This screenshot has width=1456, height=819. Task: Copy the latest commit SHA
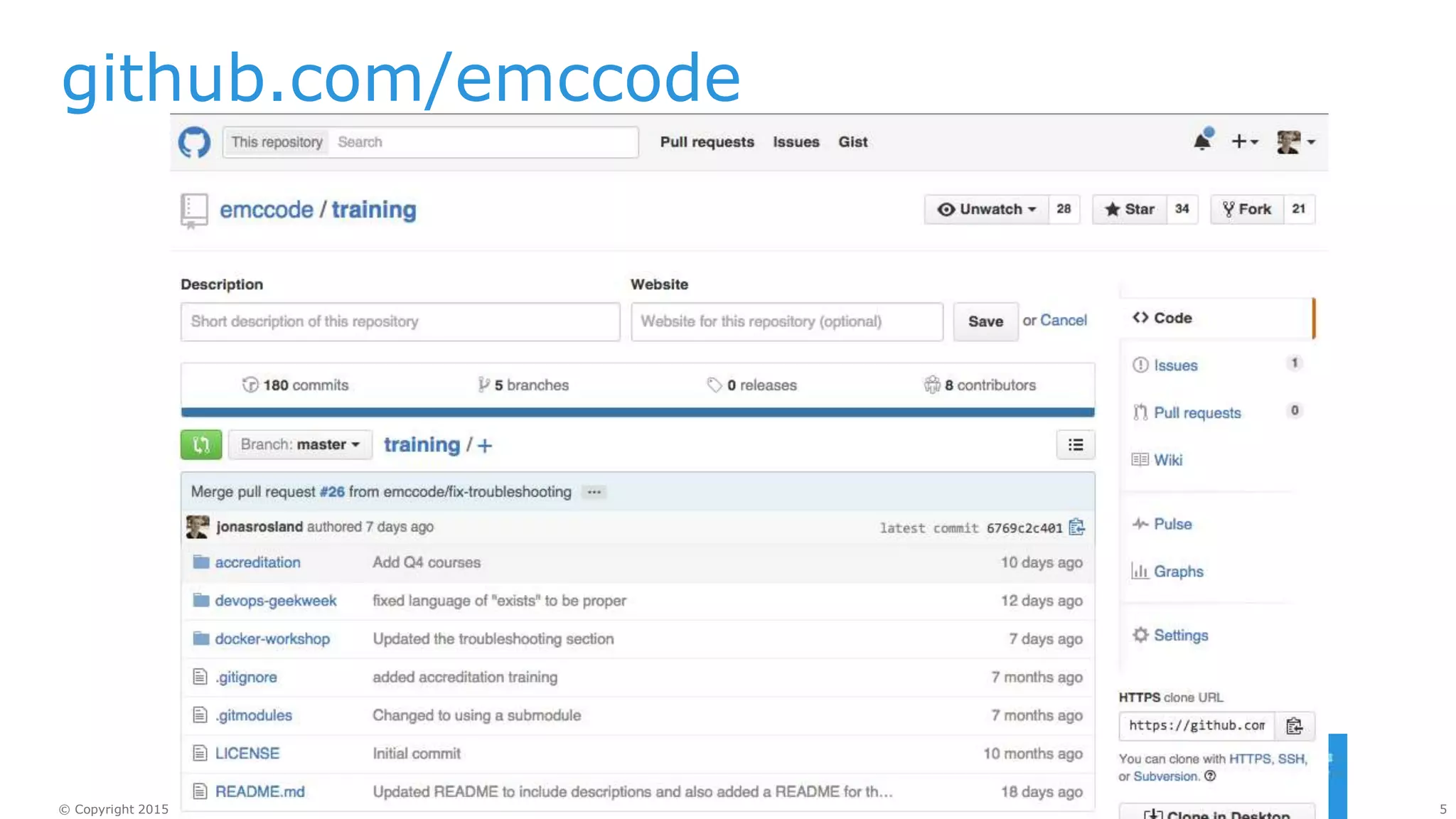tap(1077, 527)
